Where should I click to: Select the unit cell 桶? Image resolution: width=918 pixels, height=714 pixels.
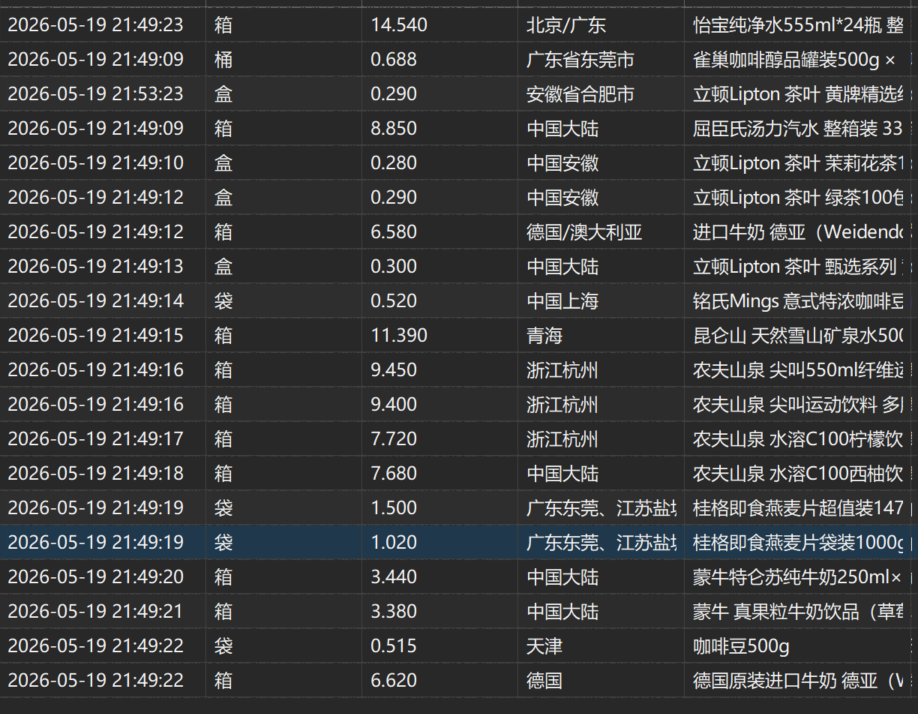click(x=223, y=60)
